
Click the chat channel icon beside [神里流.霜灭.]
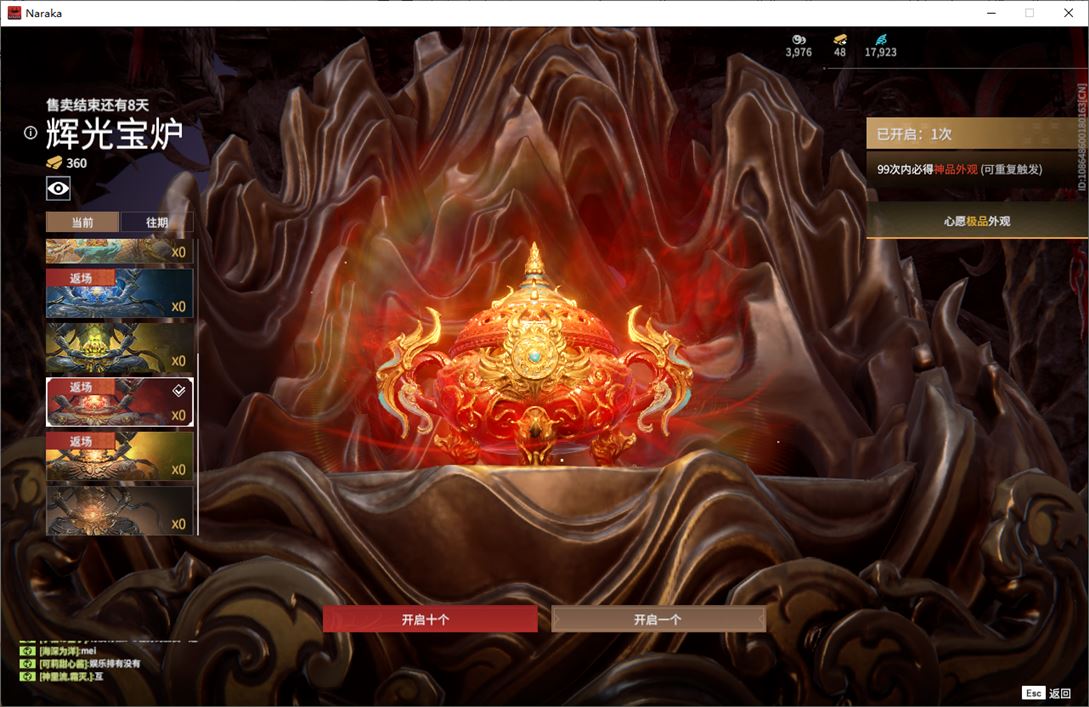[x=27, y=676]
